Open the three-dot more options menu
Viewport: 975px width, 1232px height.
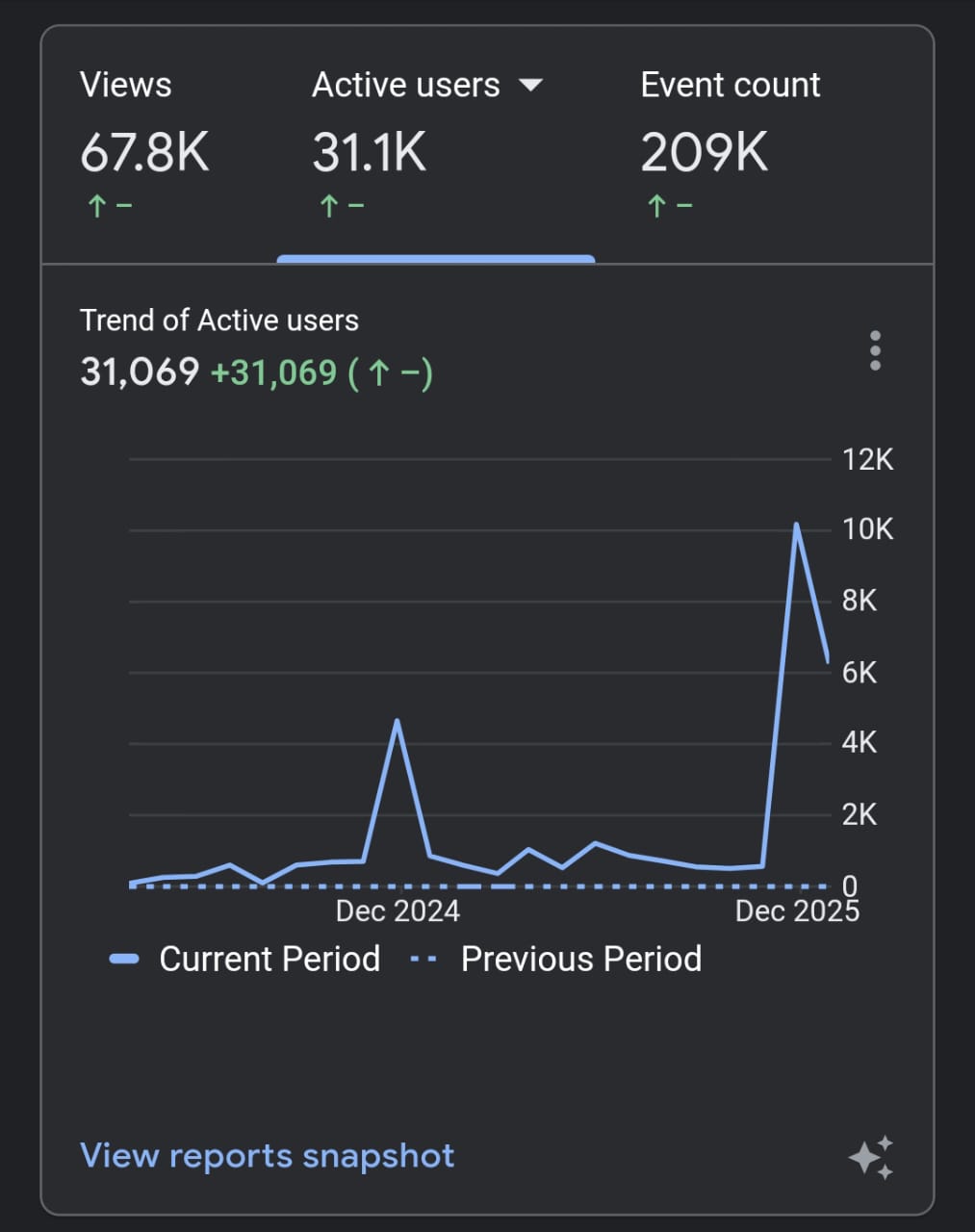point(874,351)
